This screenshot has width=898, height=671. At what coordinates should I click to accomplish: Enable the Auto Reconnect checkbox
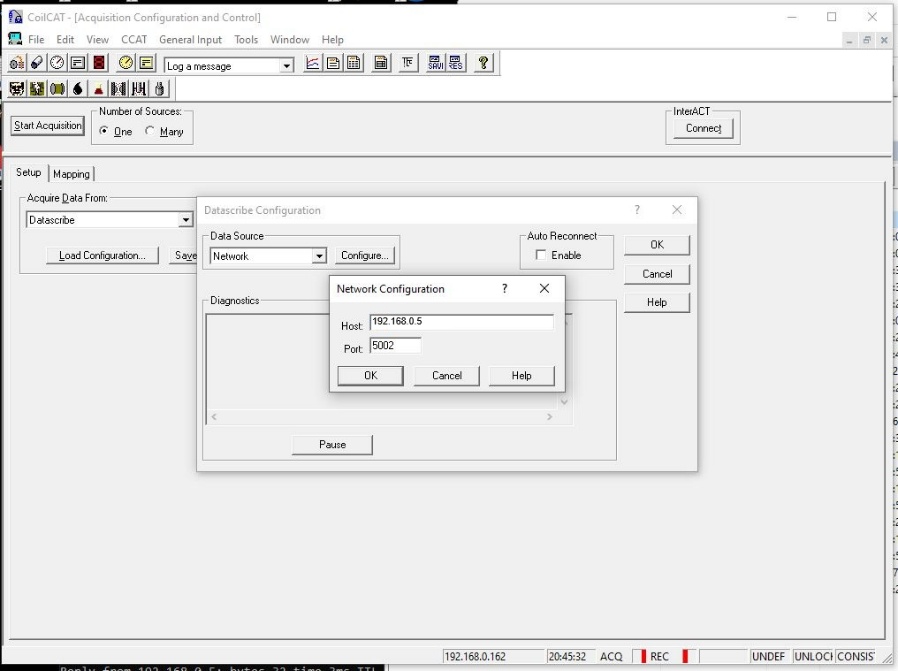pyautogui.click(x=540, y=253)
